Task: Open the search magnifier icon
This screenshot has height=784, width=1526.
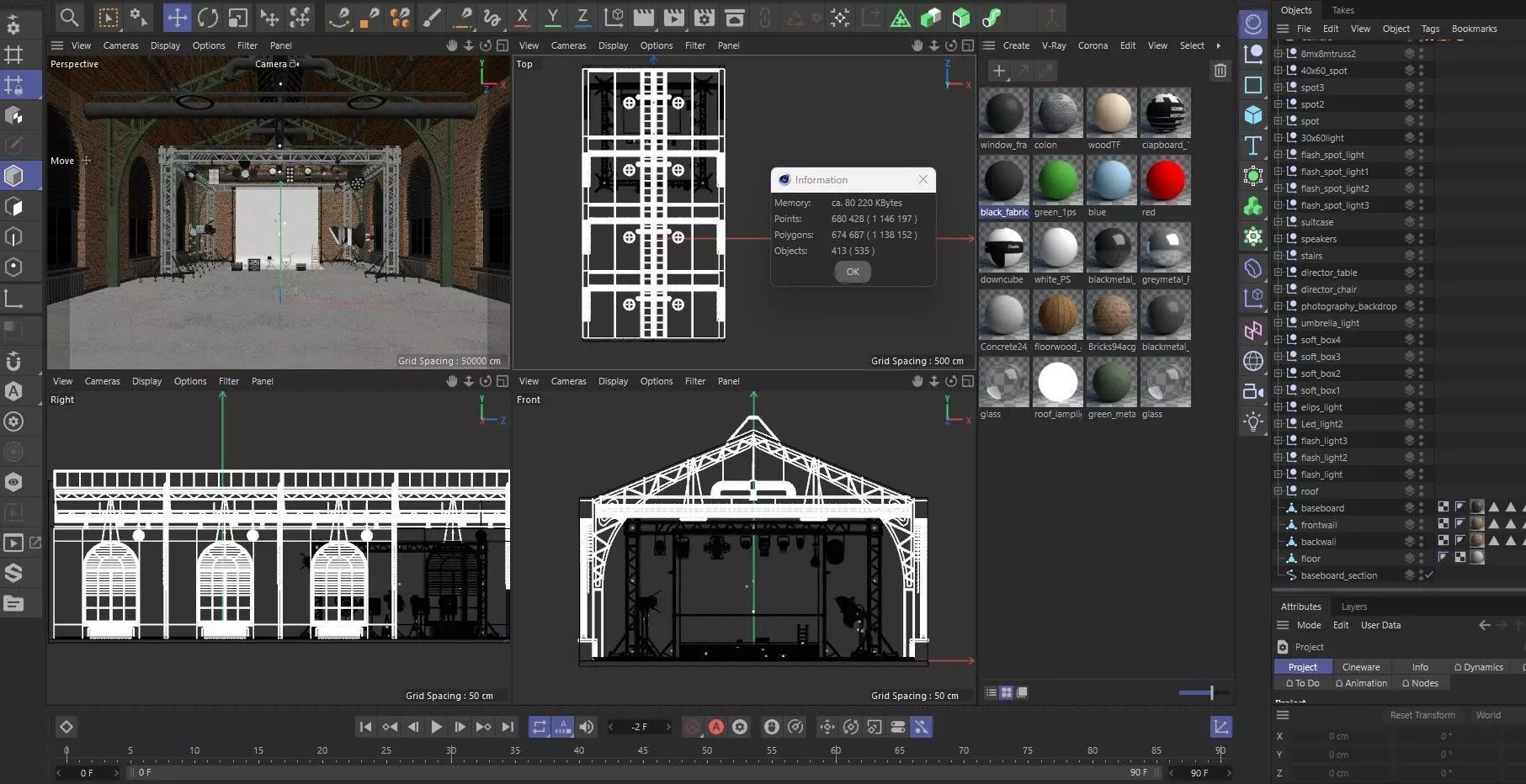Action: (x=70, y=17)
